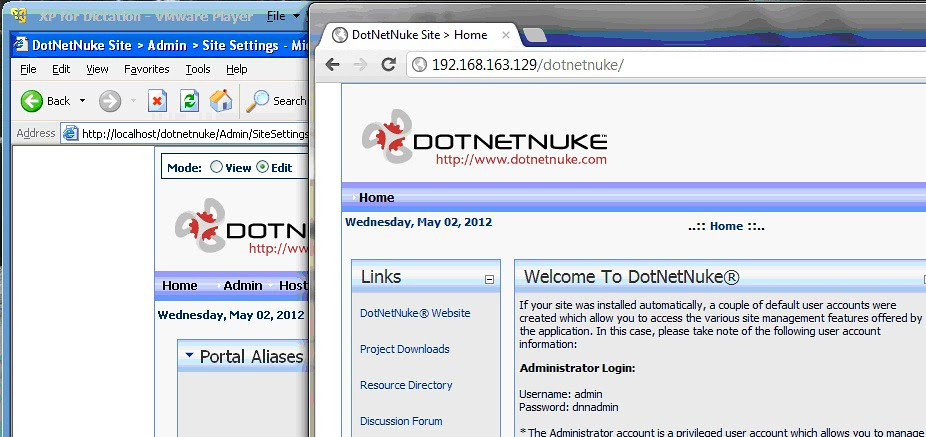Collapse the Links panel with minus icon
Screen dimensions: 926x437
click(x=489, y=279)
